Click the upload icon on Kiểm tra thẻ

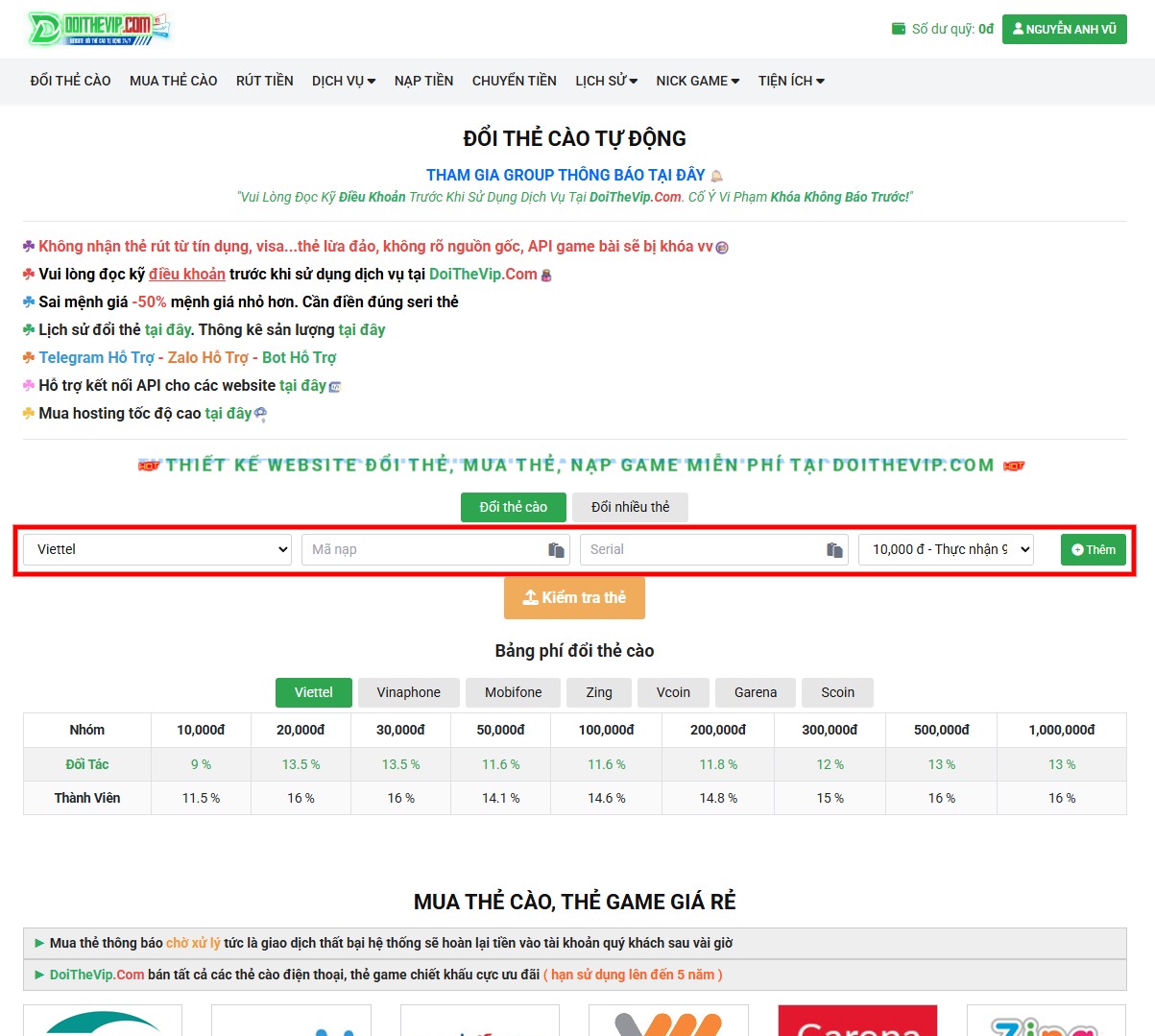531,597
